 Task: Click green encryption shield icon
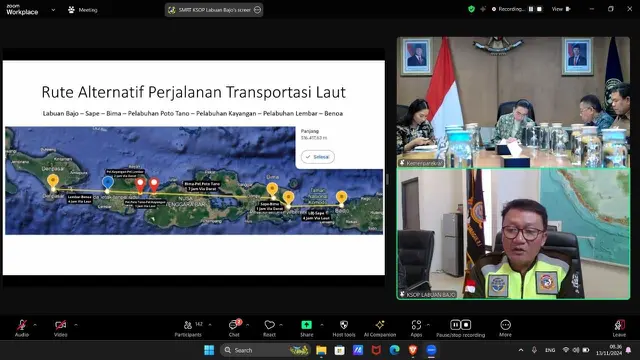(471, 9)
